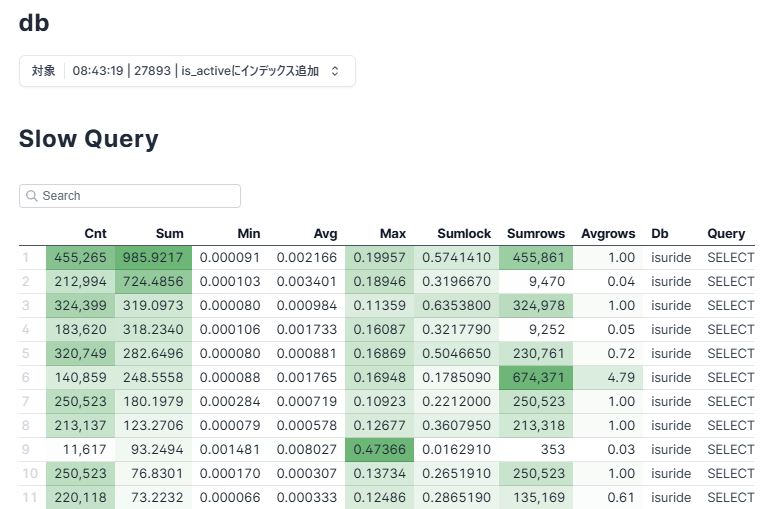
Task: Click the Sum cell 318.2340
Action: point(154,330)
